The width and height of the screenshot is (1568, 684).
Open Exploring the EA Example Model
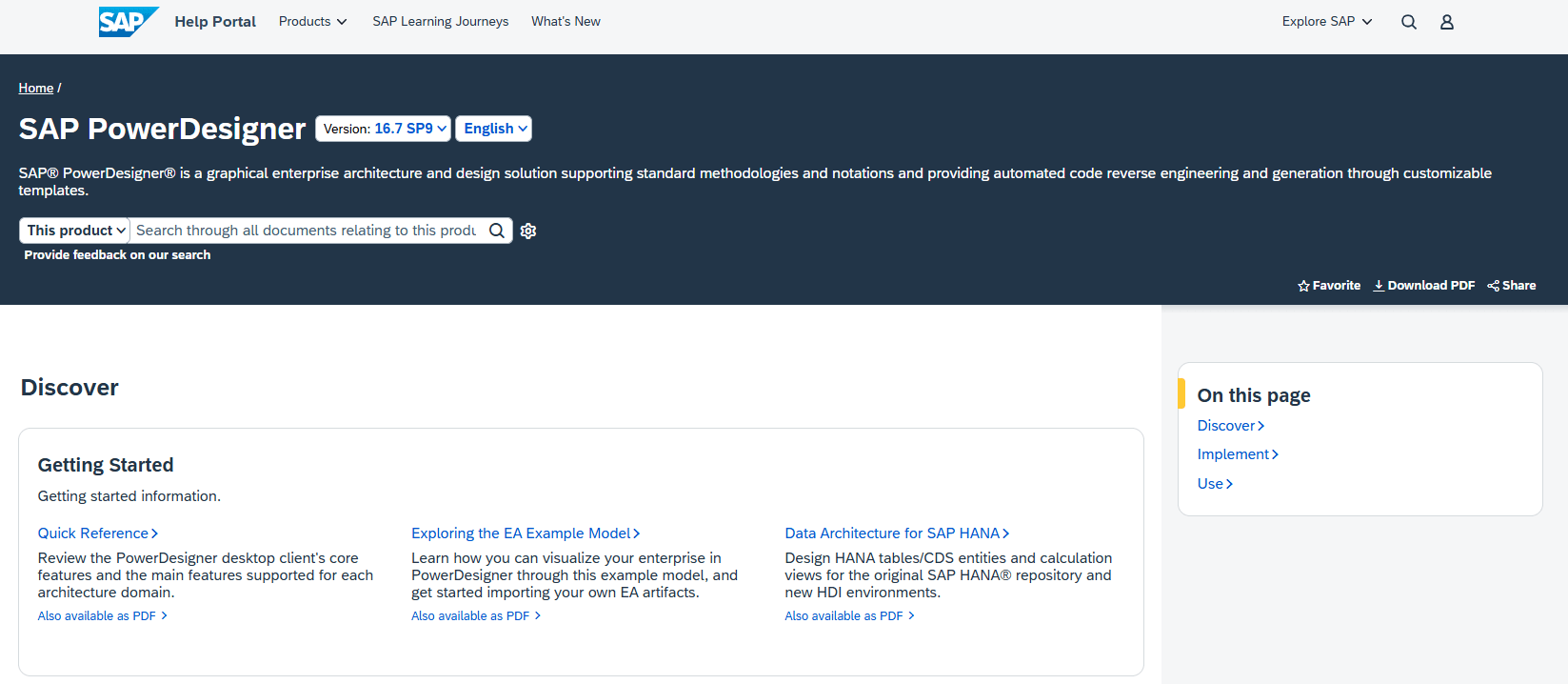[526, 533]
